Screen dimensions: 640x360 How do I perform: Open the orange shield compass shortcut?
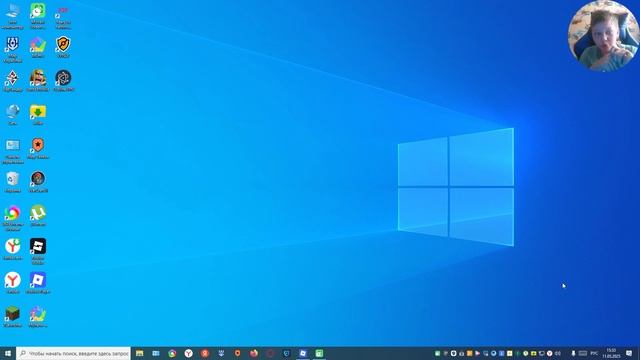click(63, 47)
